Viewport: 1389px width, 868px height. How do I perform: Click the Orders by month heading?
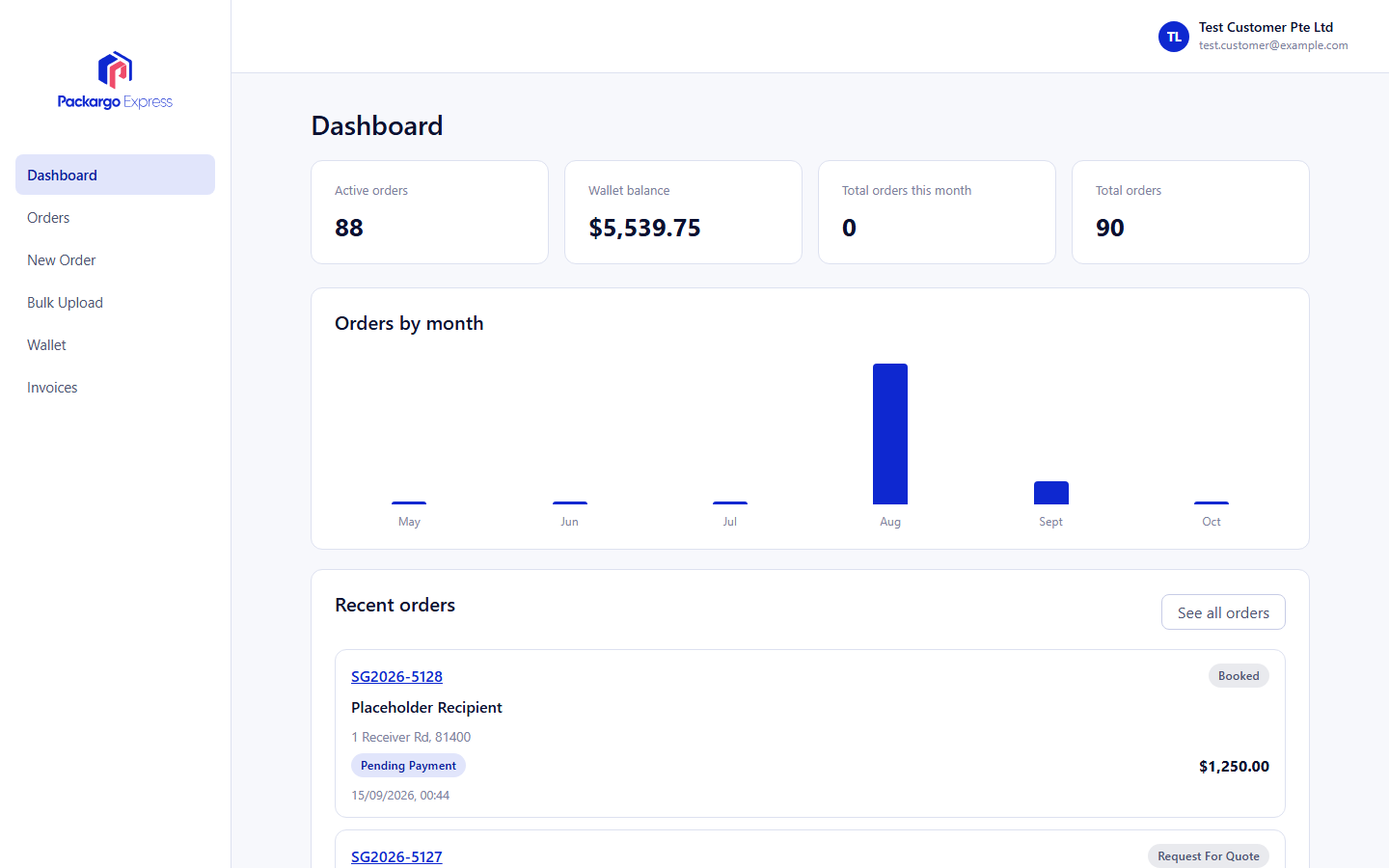click(x=409, y=323)
